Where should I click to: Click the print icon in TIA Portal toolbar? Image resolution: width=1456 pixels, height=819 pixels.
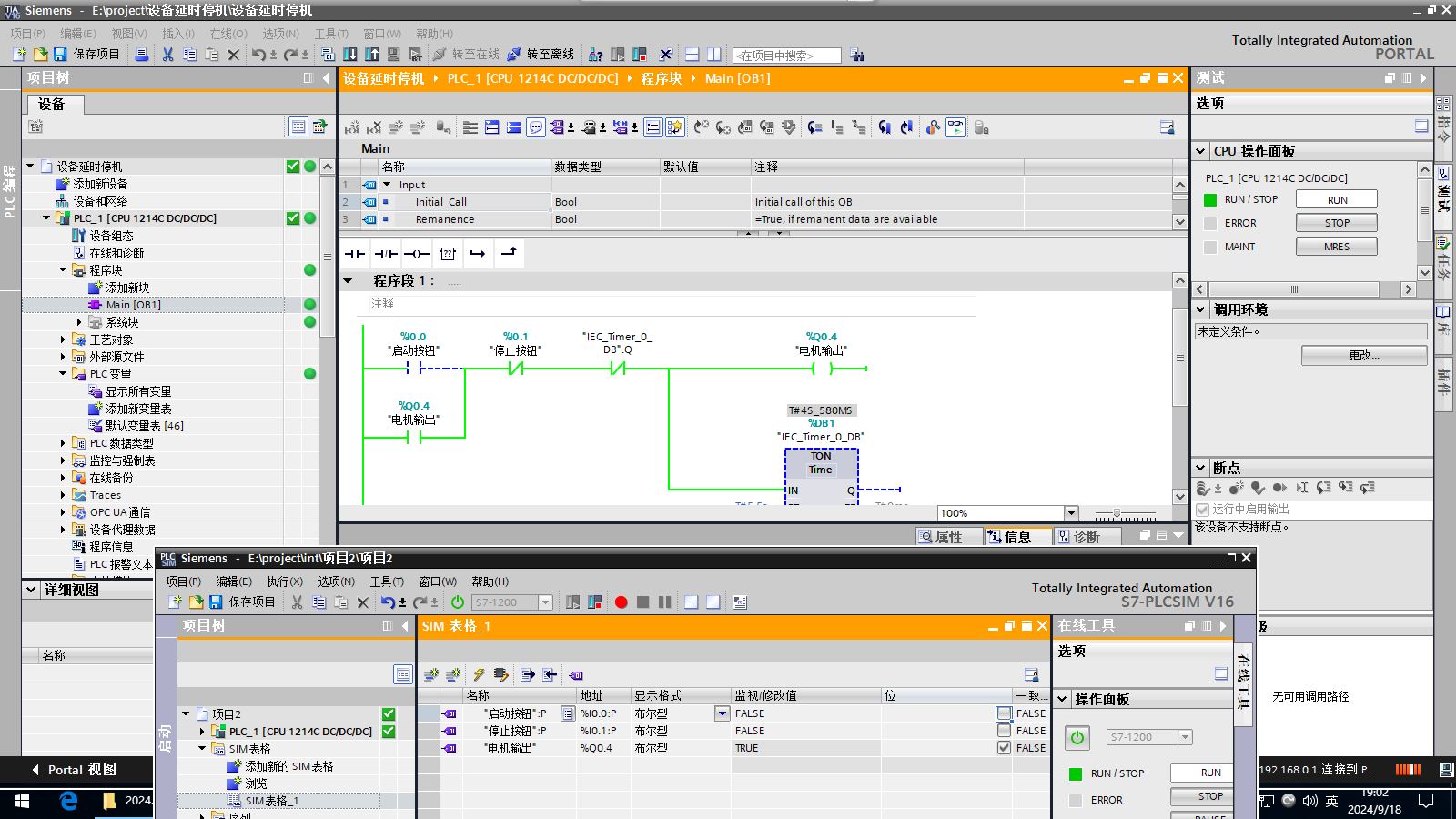(141, 55)
